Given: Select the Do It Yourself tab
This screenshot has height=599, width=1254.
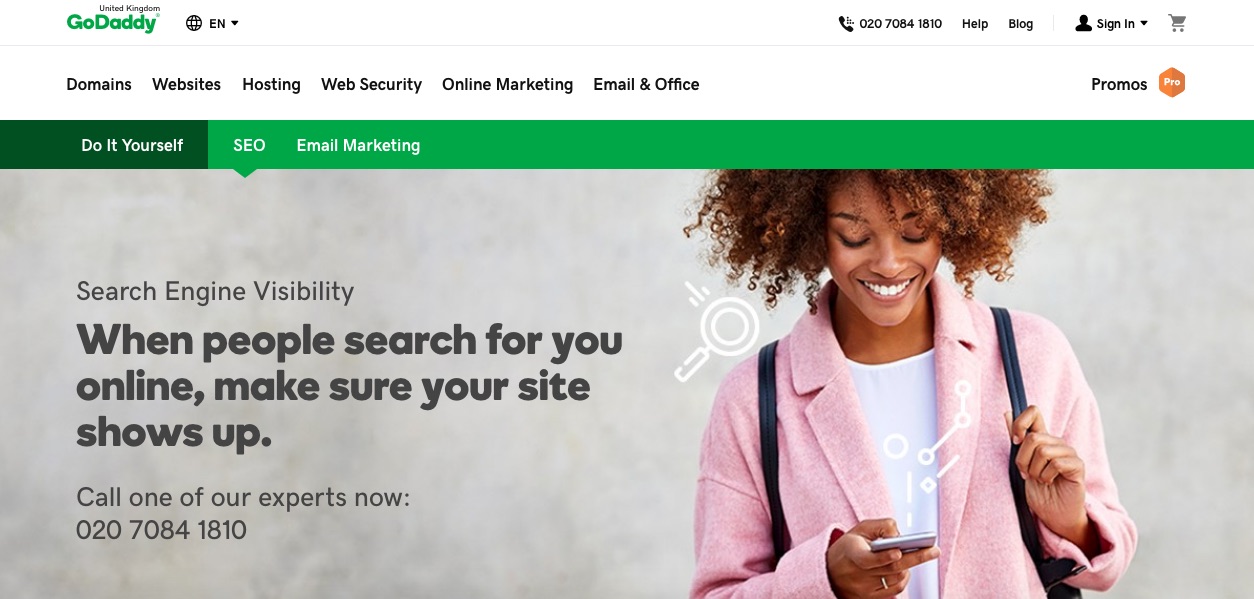Looking at the screenshot, I should [132, 145].
